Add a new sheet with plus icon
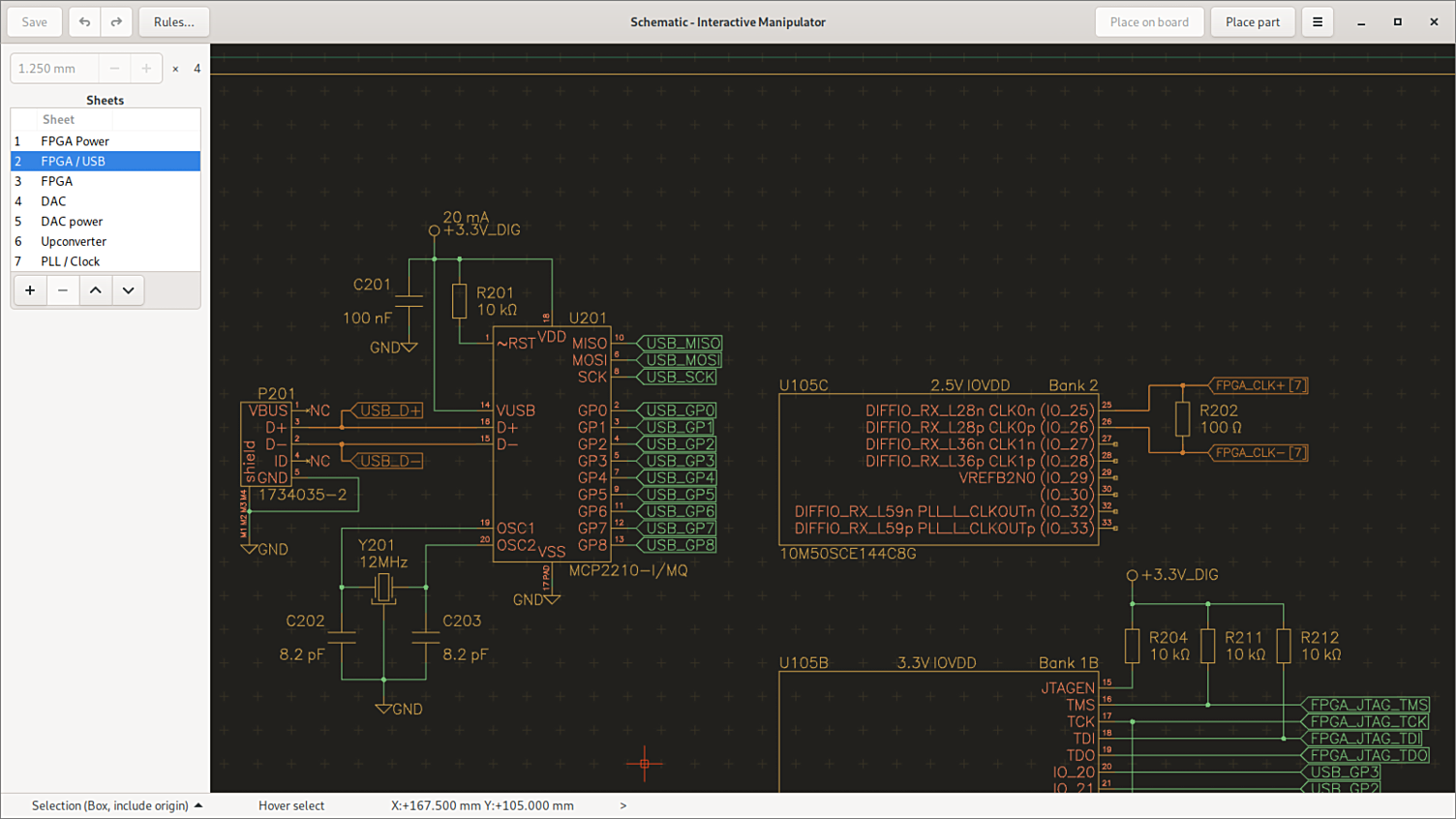1456x819 pixels. pos(30,290)
